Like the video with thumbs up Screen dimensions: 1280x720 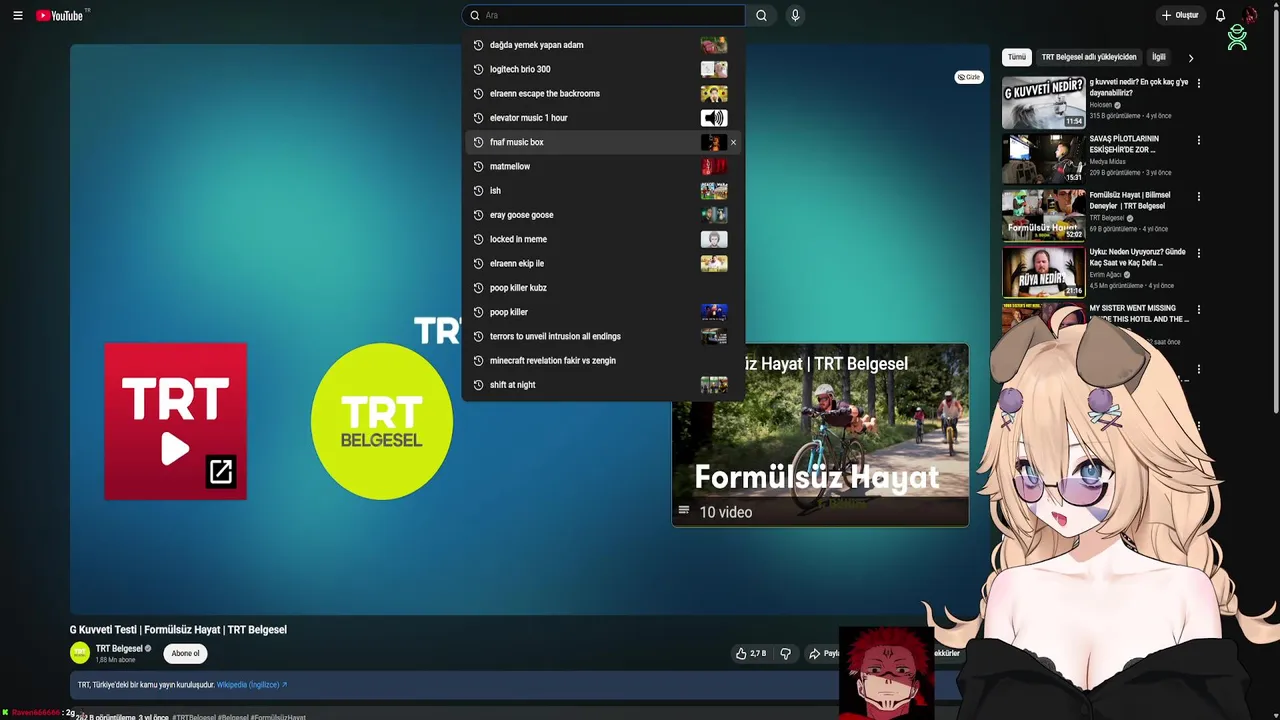click(751, 653)
